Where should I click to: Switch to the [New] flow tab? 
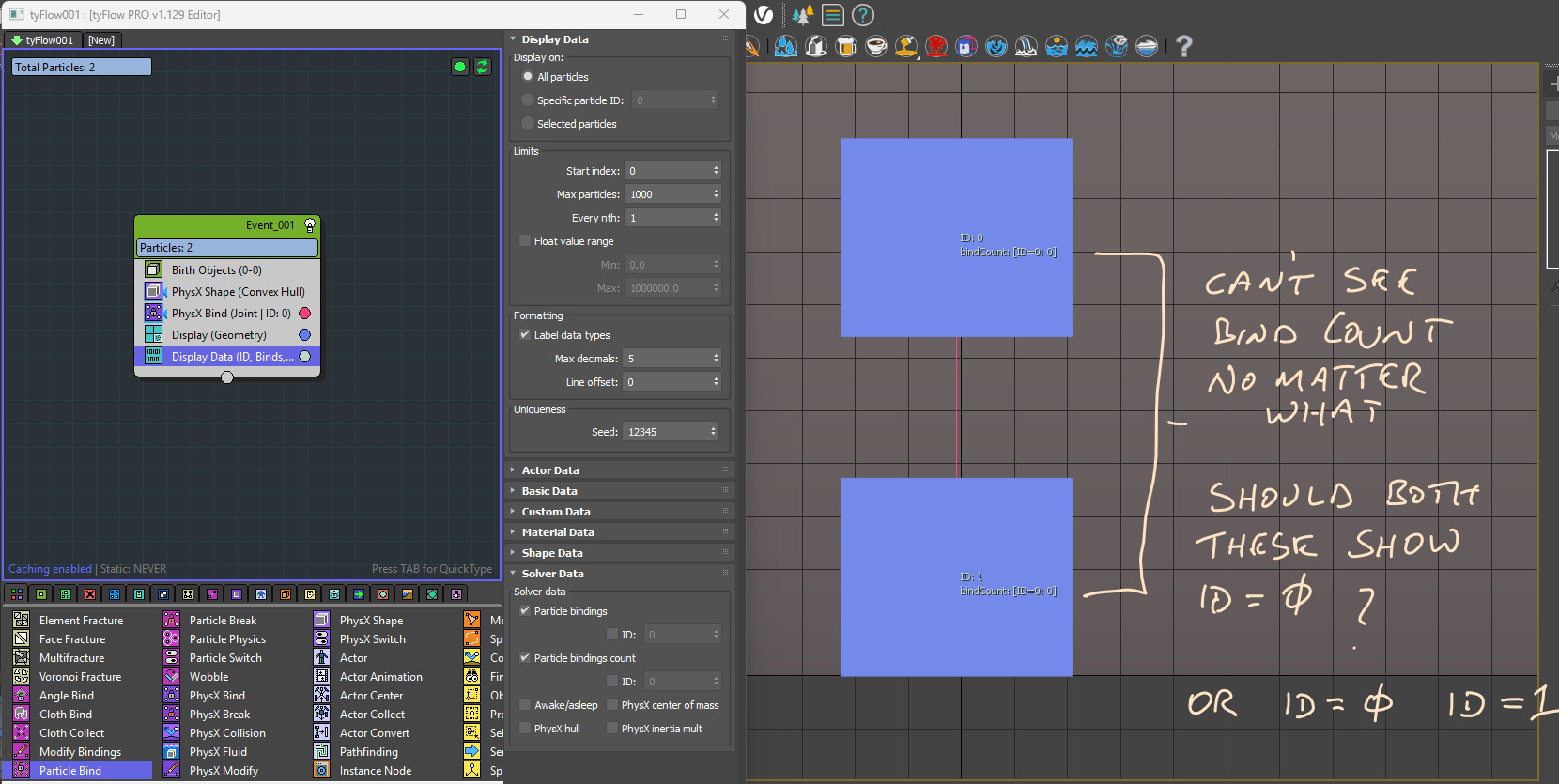coord(101,40)
